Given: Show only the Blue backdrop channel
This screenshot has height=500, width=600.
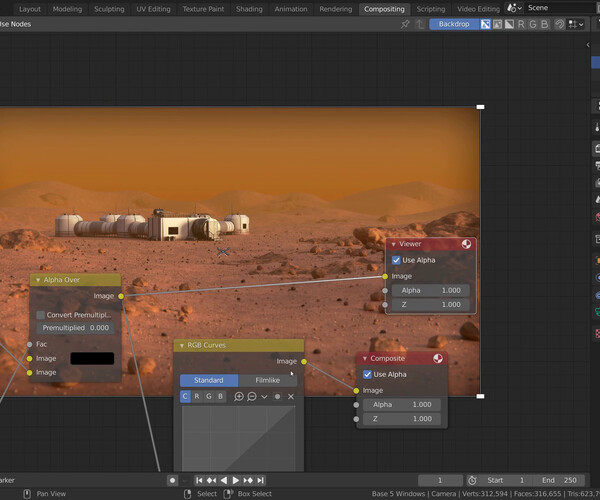Looking at the screenshot, I should point(545,24).
